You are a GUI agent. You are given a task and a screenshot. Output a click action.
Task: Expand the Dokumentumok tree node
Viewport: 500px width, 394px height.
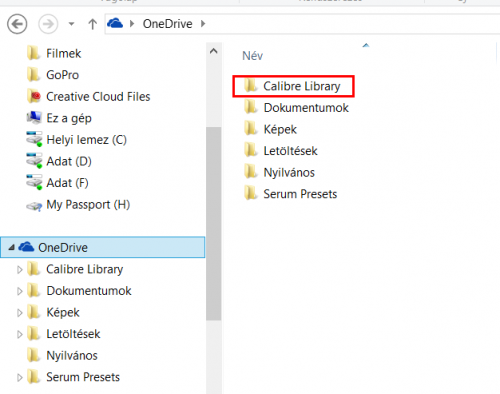[20, 291]
